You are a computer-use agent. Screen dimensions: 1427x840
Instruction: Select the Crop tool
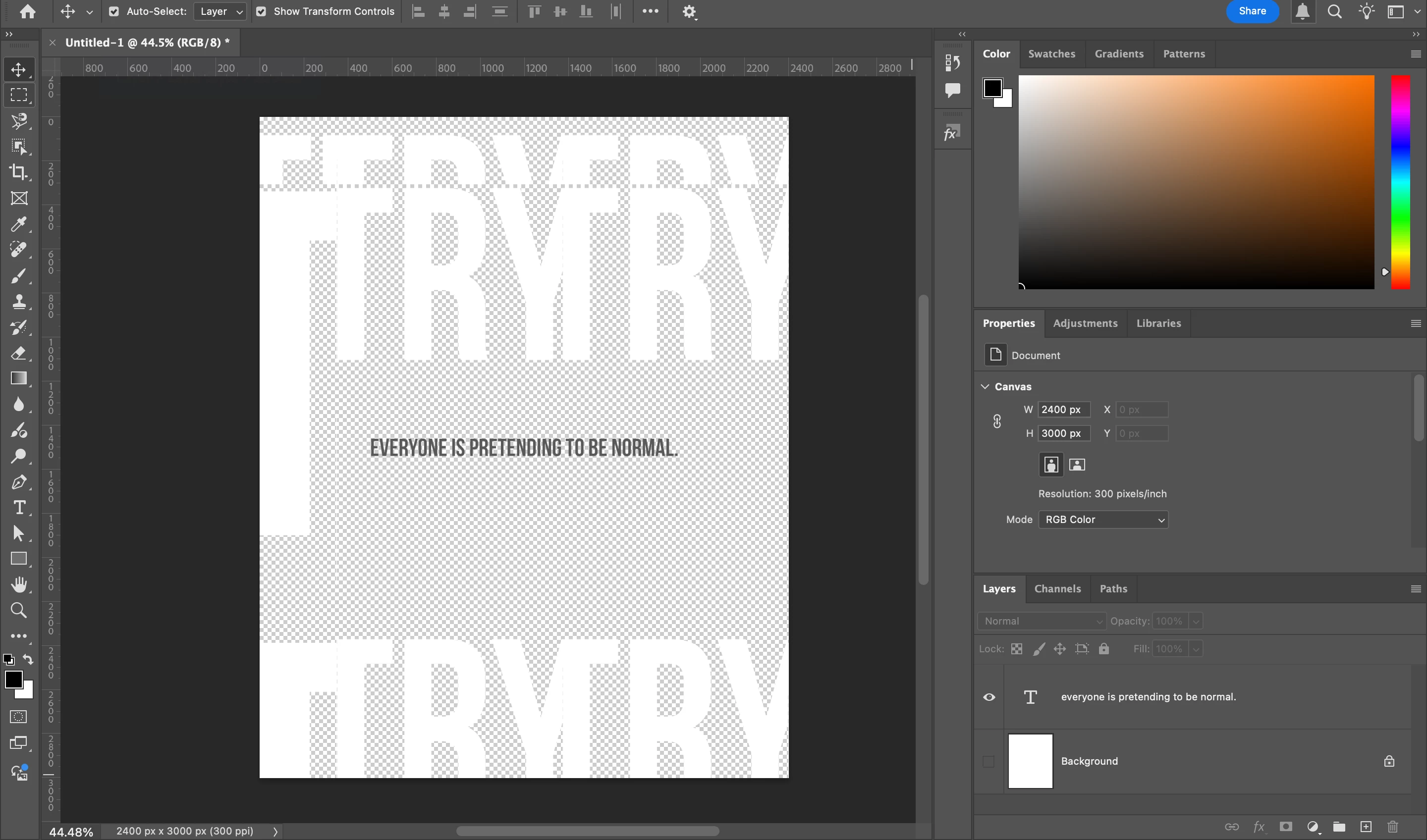click(x=19, y=172)
